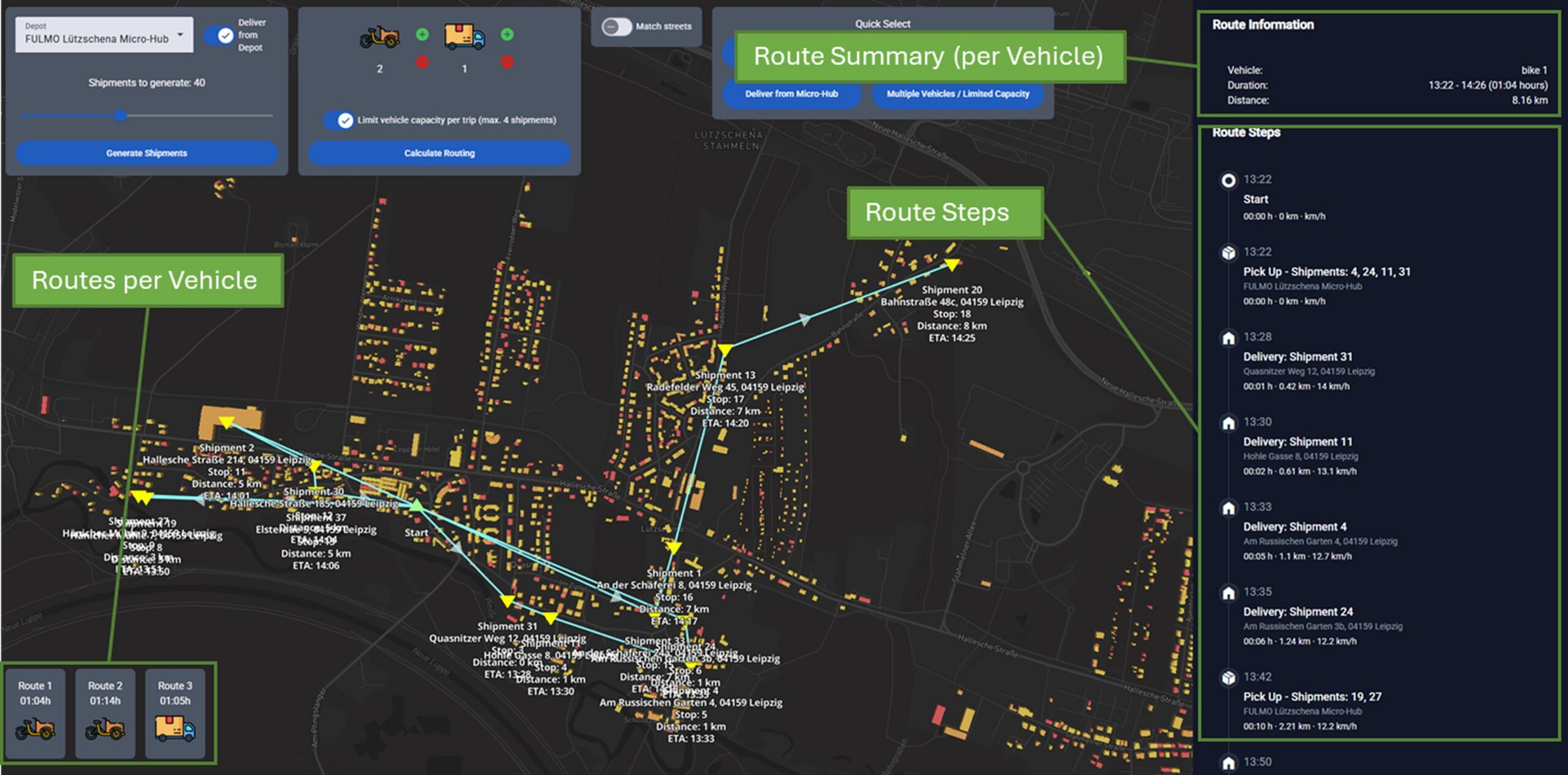
Task: Choose Multiple Vehicles / Limited Capacity preset
Action: pyautogui.click(x=957, y=94)
